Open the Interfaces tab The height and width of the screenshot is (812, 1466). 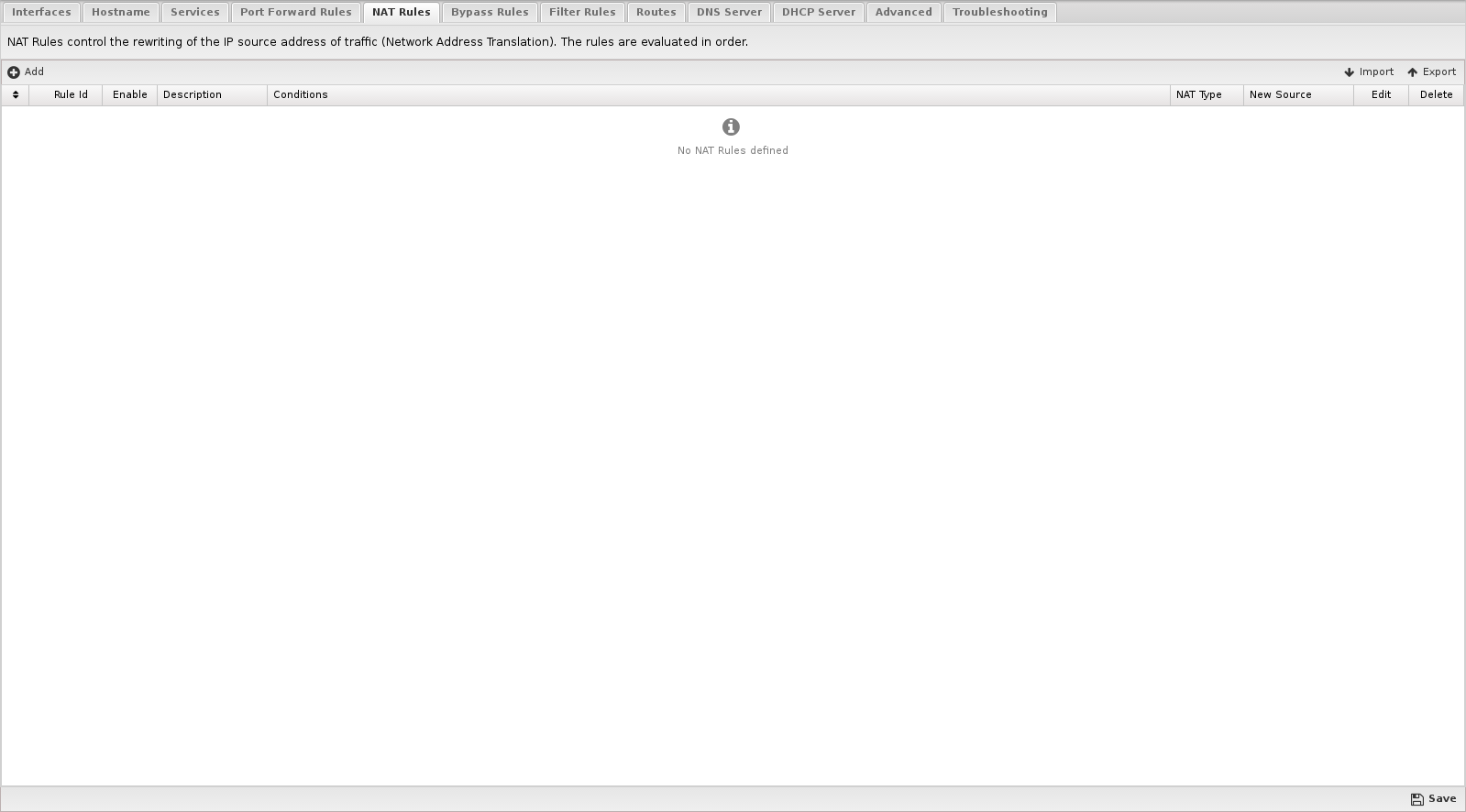(x=41, y=12)
